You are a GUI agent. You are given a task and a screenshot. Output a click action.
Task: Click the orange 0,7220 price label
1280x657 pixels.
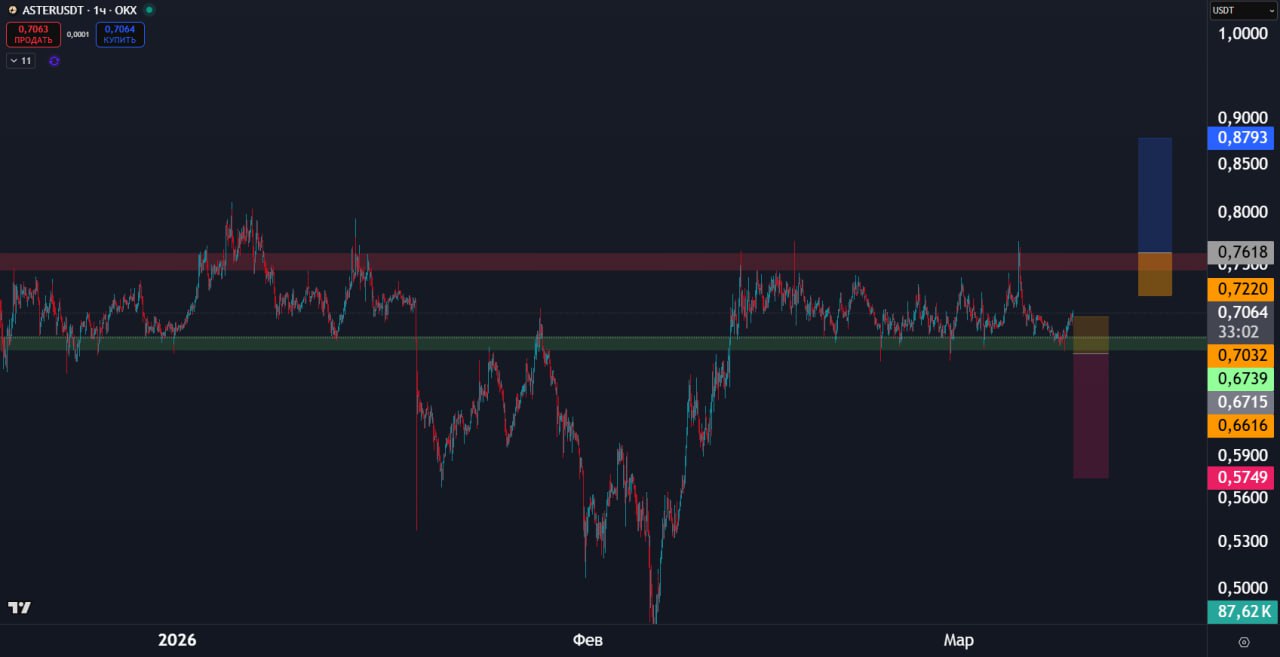pos(1241,289)
